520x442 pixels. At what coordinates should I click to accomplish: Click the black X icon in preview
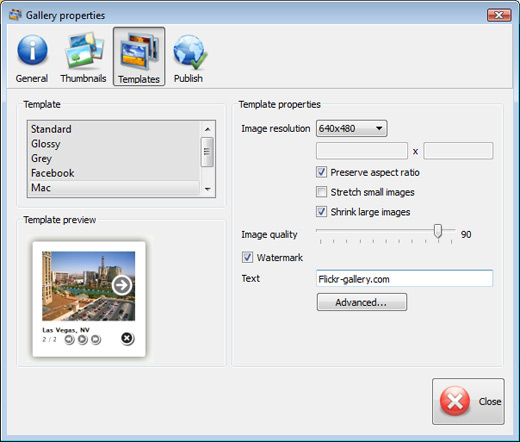127,338
